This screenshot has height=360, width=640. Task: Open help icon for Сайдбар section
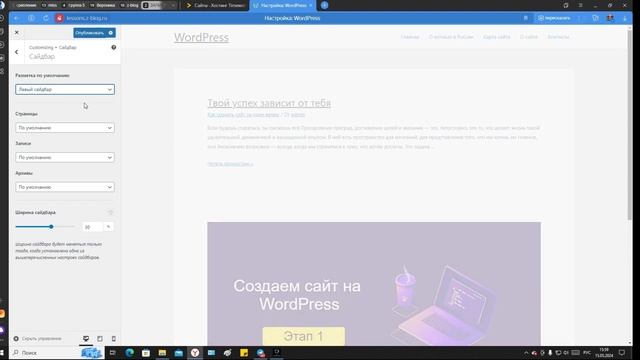coord(113,47)
